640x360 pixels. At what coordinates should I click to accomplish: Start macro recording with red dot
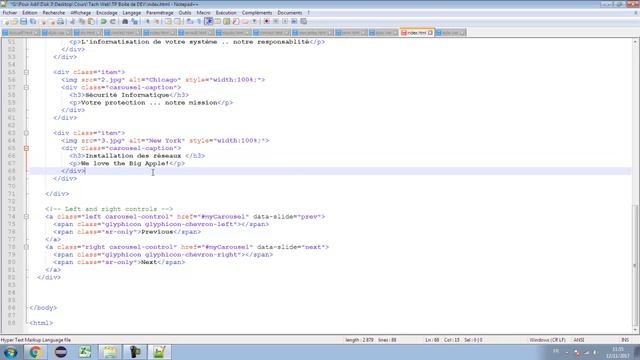(x=266, y=21)
